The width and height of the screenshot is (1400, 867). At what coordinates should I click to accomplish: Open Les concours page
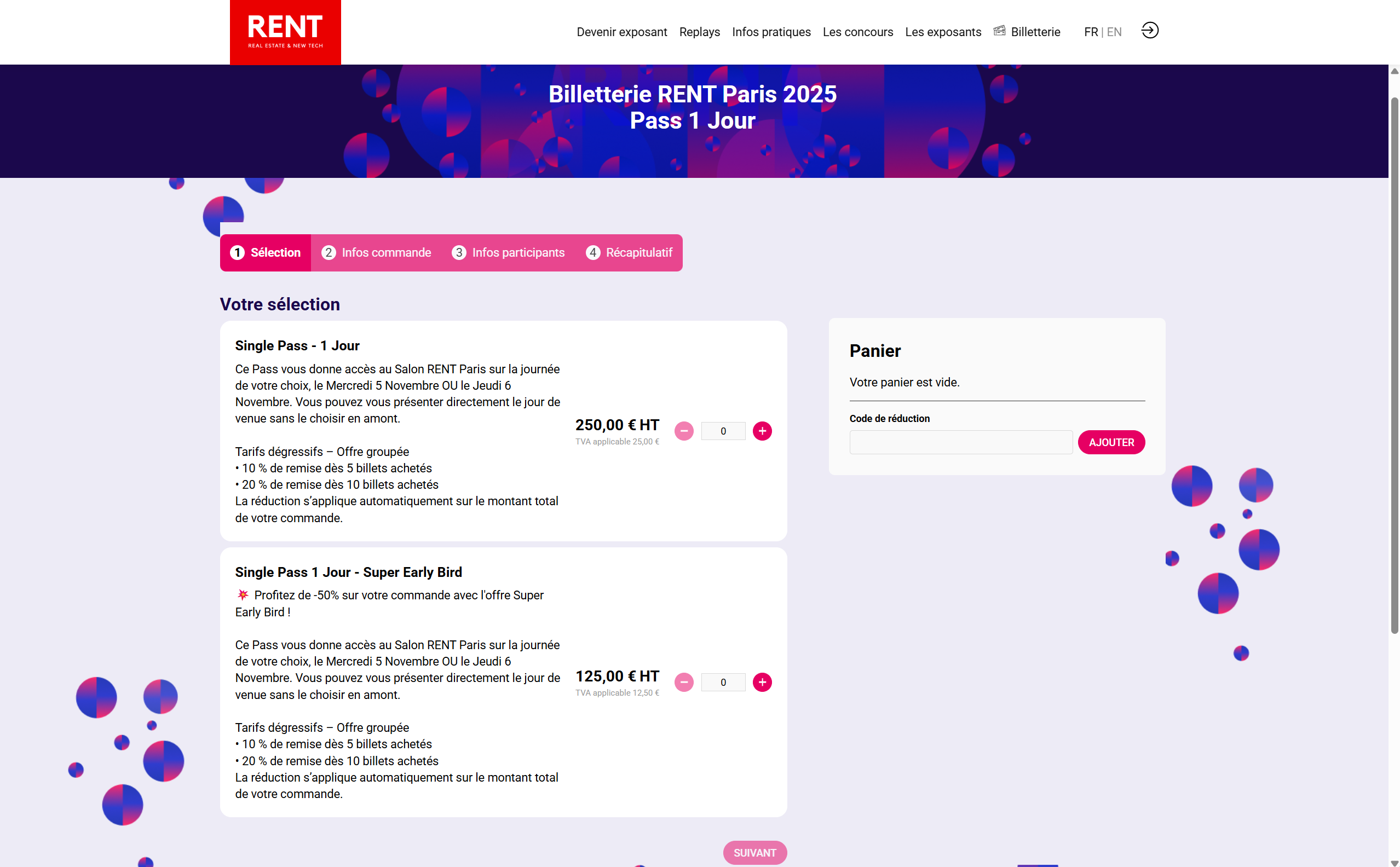click(x=857, y=32)
